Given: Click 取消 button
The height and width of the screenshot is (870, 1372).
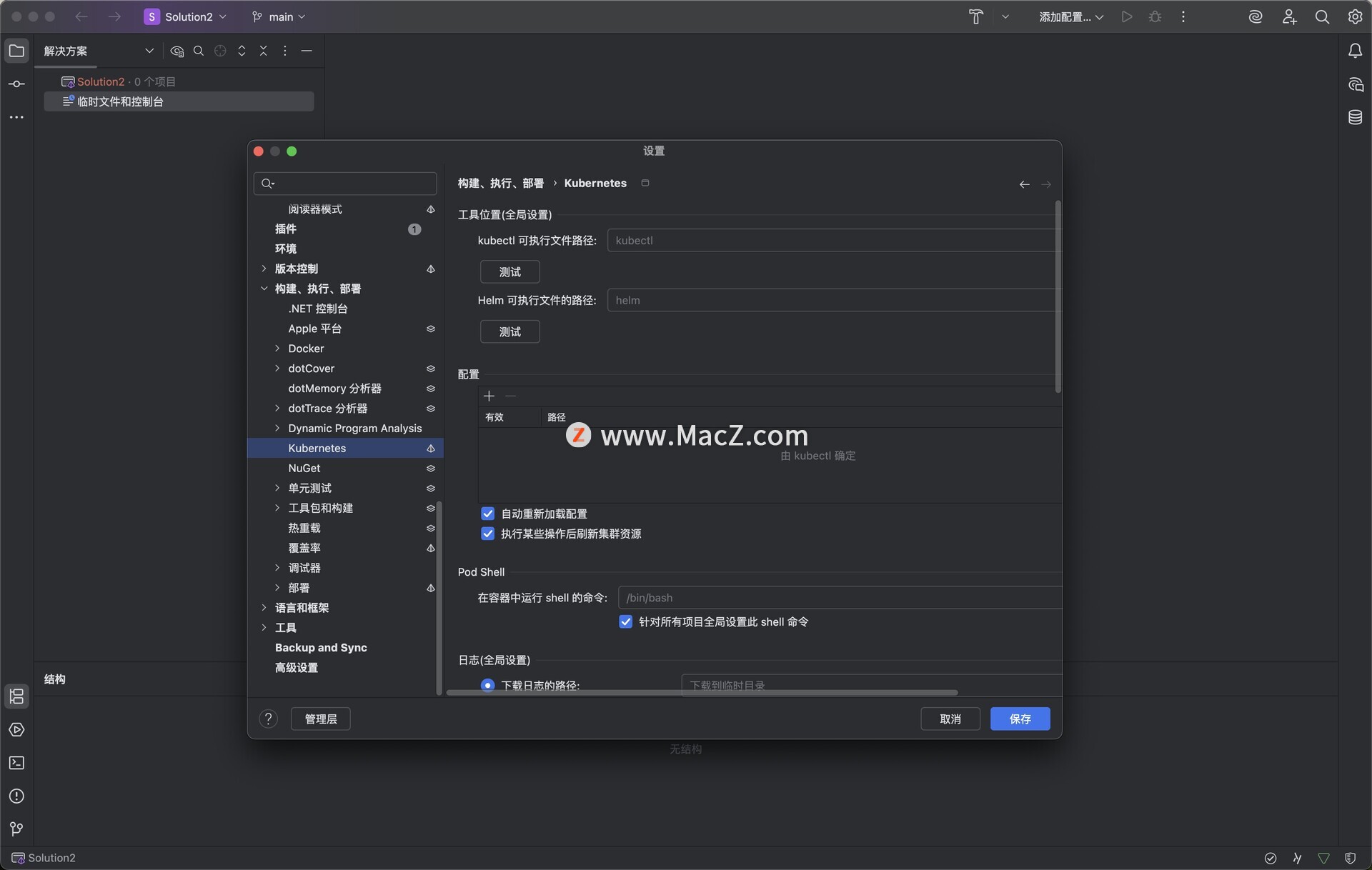Looking at the screenshot, I should [950, 719].
